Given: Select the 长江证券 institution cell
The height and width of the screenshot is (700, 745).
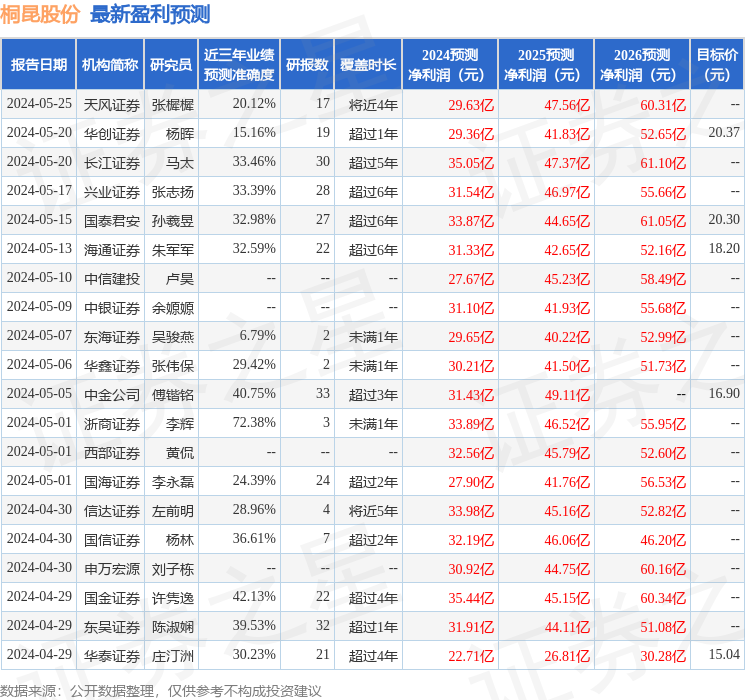Looking at the screenshot, I should click(112, 163).
